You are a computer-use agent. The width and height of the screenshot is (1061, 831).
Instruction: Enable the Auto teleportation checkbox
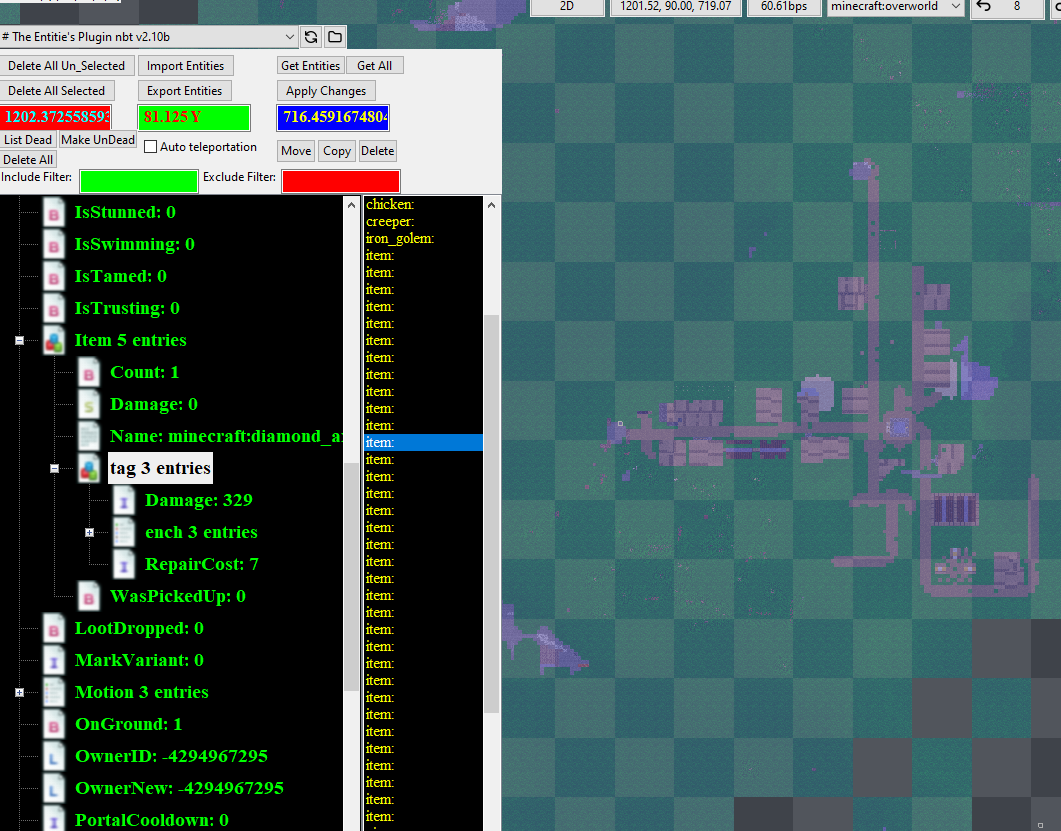tap(151, 147)
